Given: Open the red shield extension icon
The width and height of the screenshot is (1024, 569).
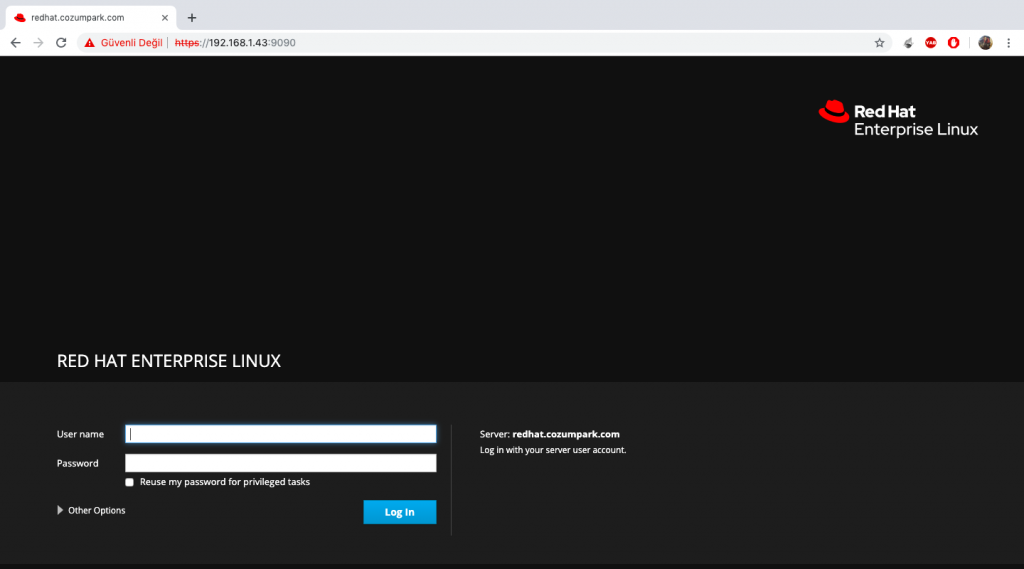Looking at the screenshot, I should point(953,42).
